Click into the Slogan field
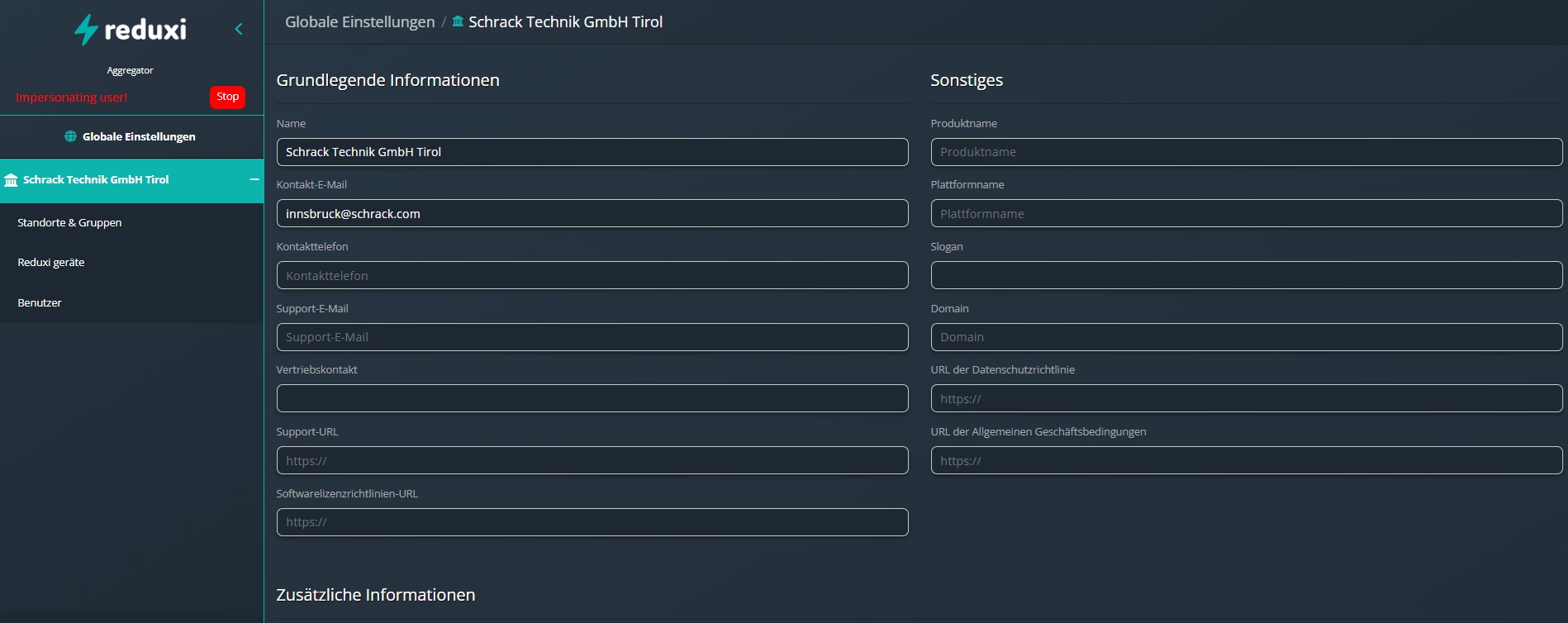 click(1247, 275)
